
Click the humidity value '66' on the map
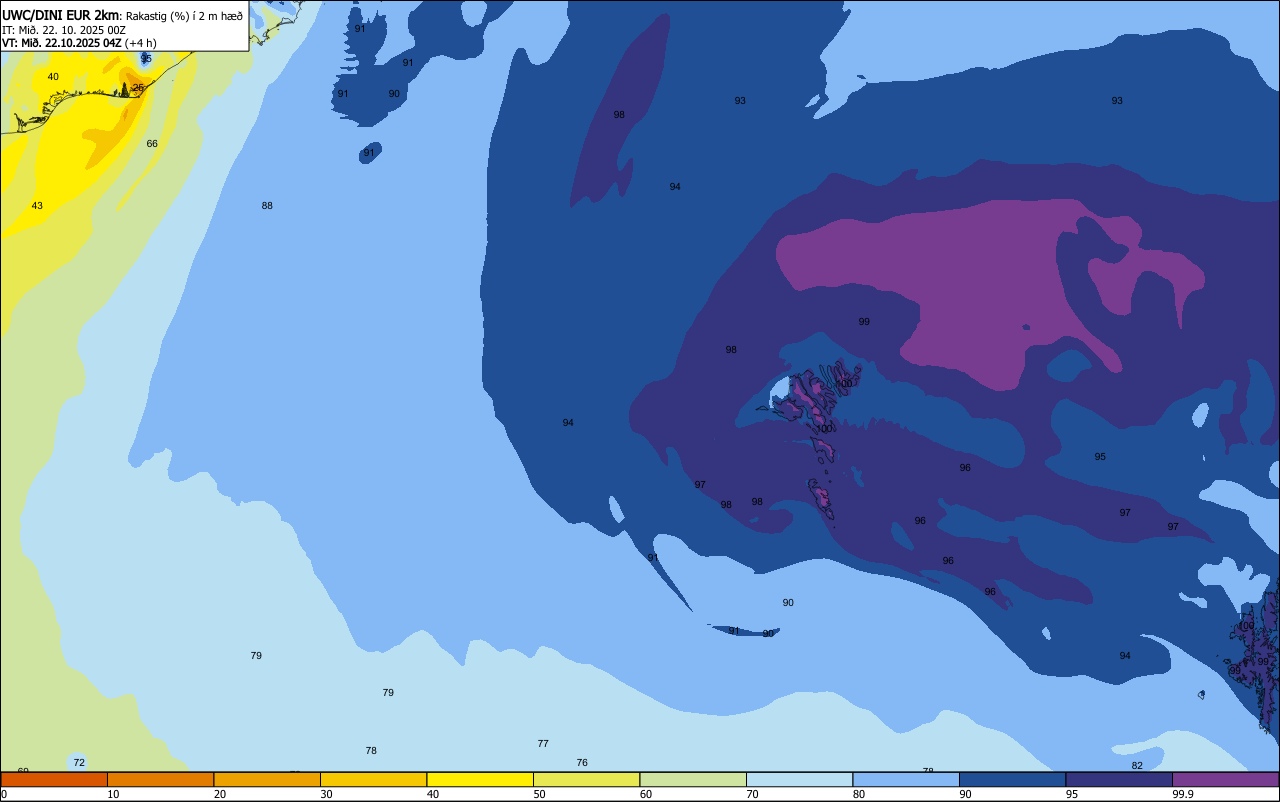tap(152, 144)
